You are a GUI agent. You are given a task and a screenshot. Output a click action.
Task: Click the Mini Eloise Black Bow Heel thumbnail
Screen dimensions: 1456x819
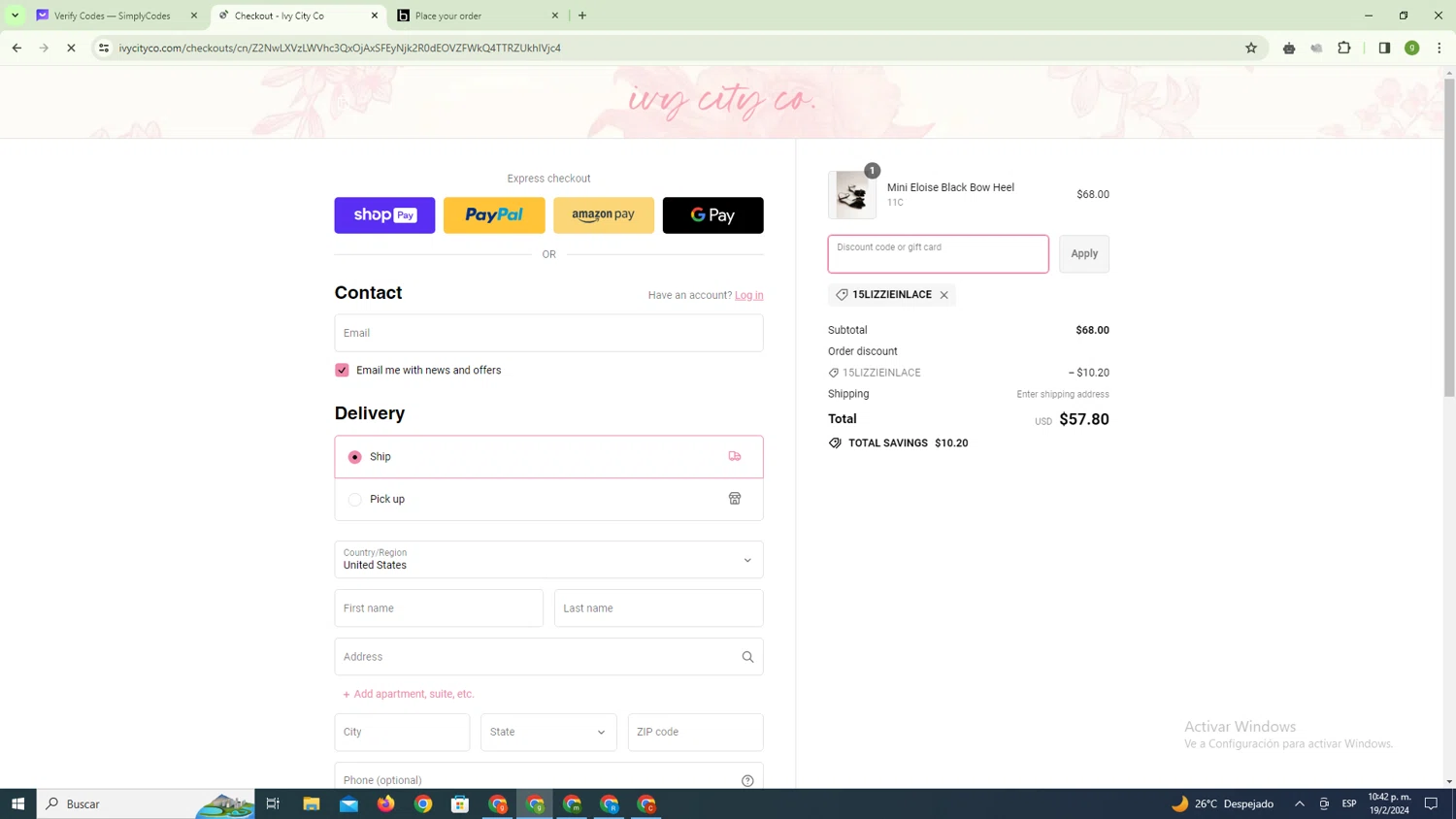pos(852,194)
